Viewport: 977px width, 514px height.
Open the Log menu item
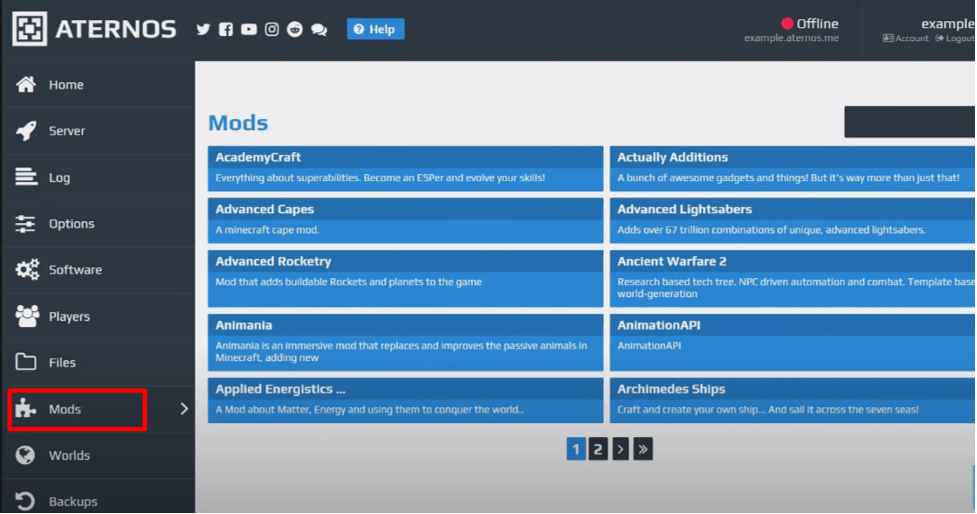(98, 178)
